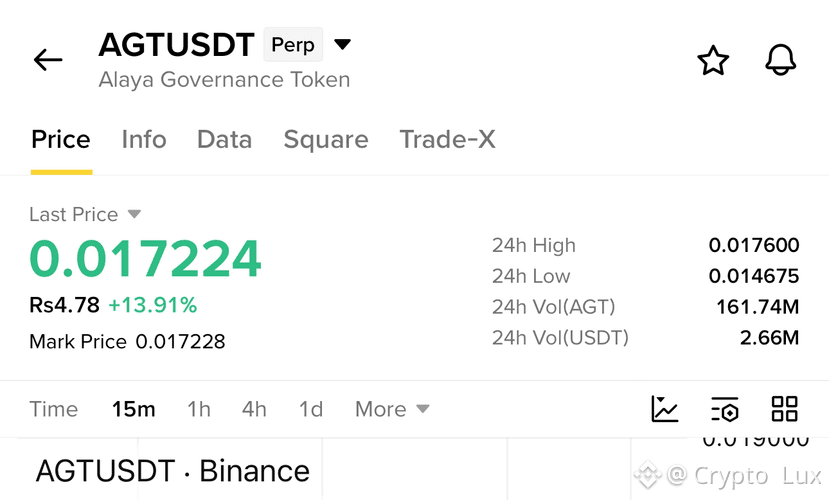This screenshot has height=500, width=829.
Task: Choose the Time chart view
Action: tap(53, 409)
